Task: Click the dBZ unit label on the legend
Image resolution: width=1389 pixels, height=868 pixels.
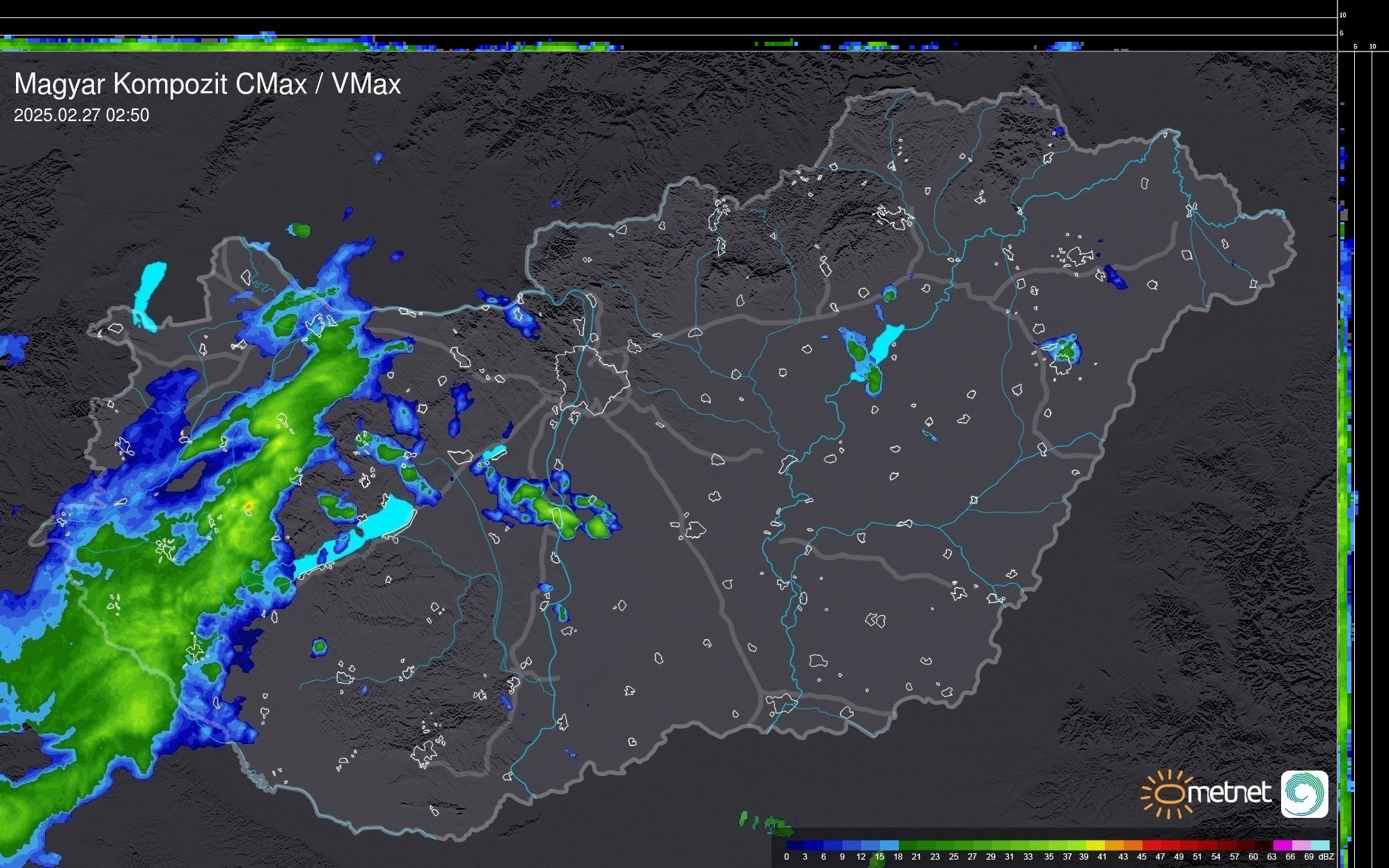Action: coord(1326,857)
